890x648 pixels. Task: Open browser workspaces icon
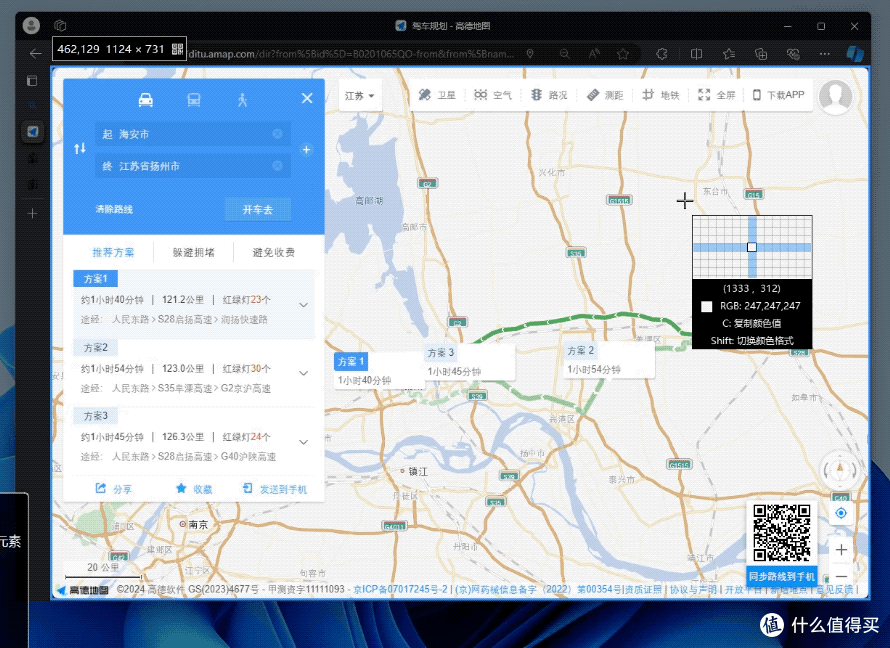[60, 26]
